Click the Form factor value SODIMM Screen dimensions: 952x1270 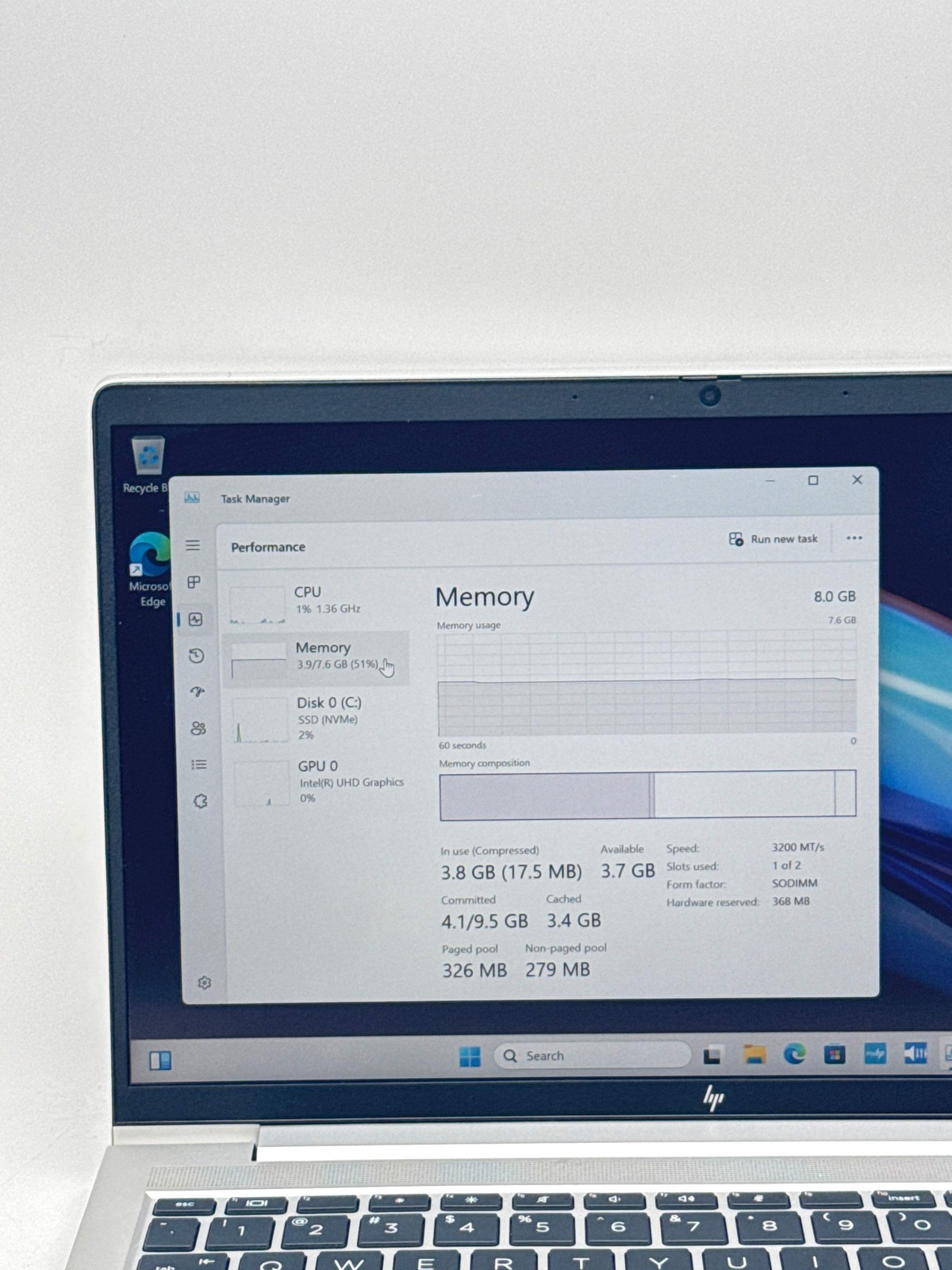[795, 883]
